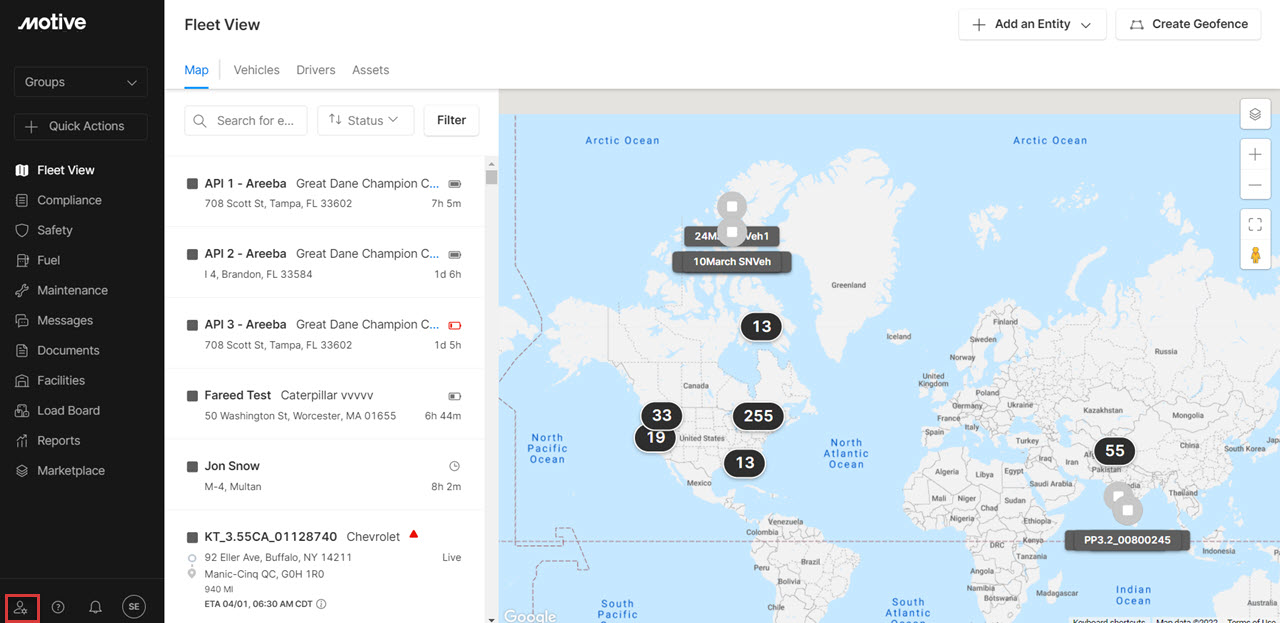The image size is (1280, 623).
Task: Open the admin icon in bottom-left sidebar
Action: 22,607
